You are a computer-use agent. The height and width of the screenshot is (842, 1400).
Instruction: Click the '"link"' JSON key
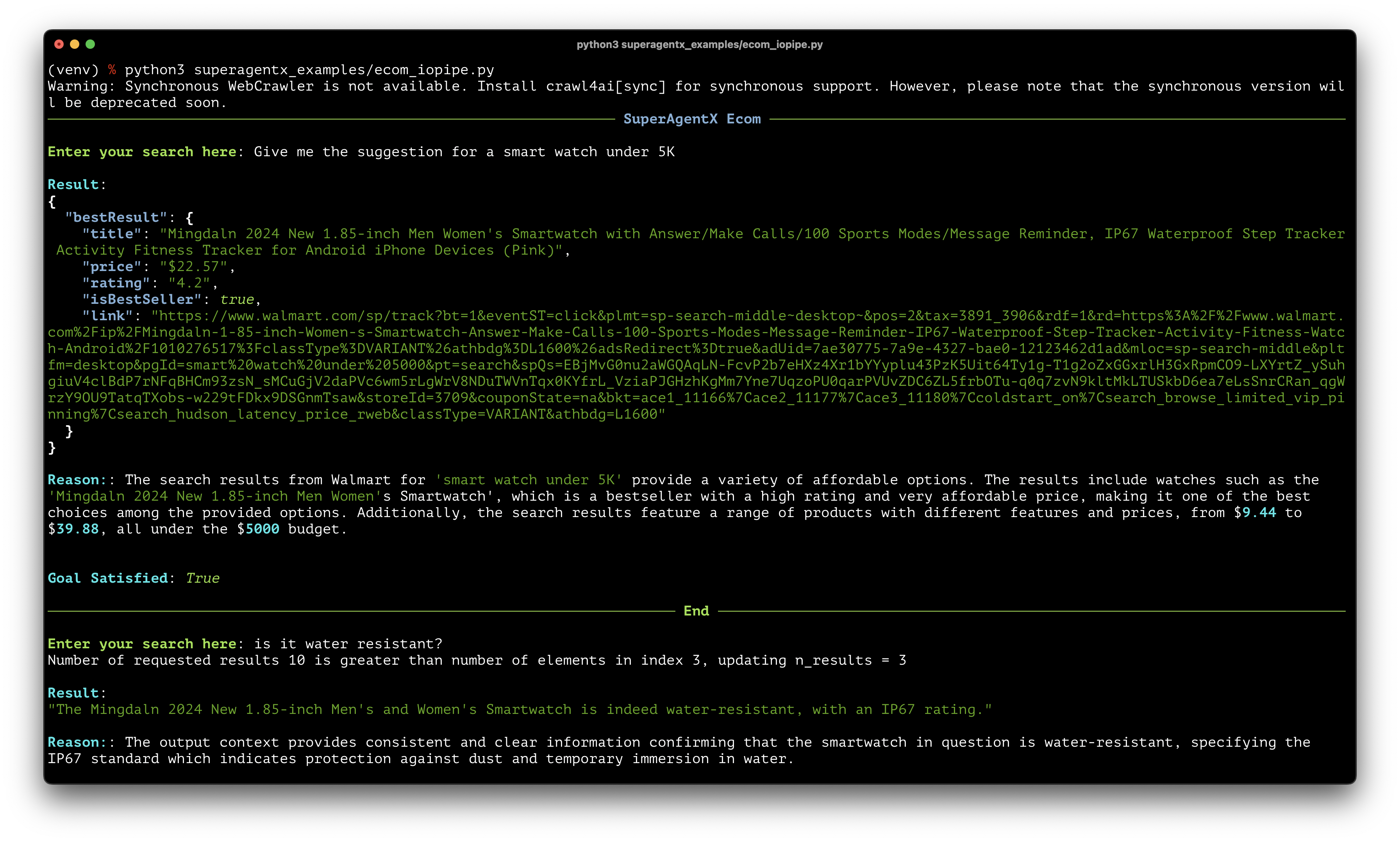(x=107, y=316)
